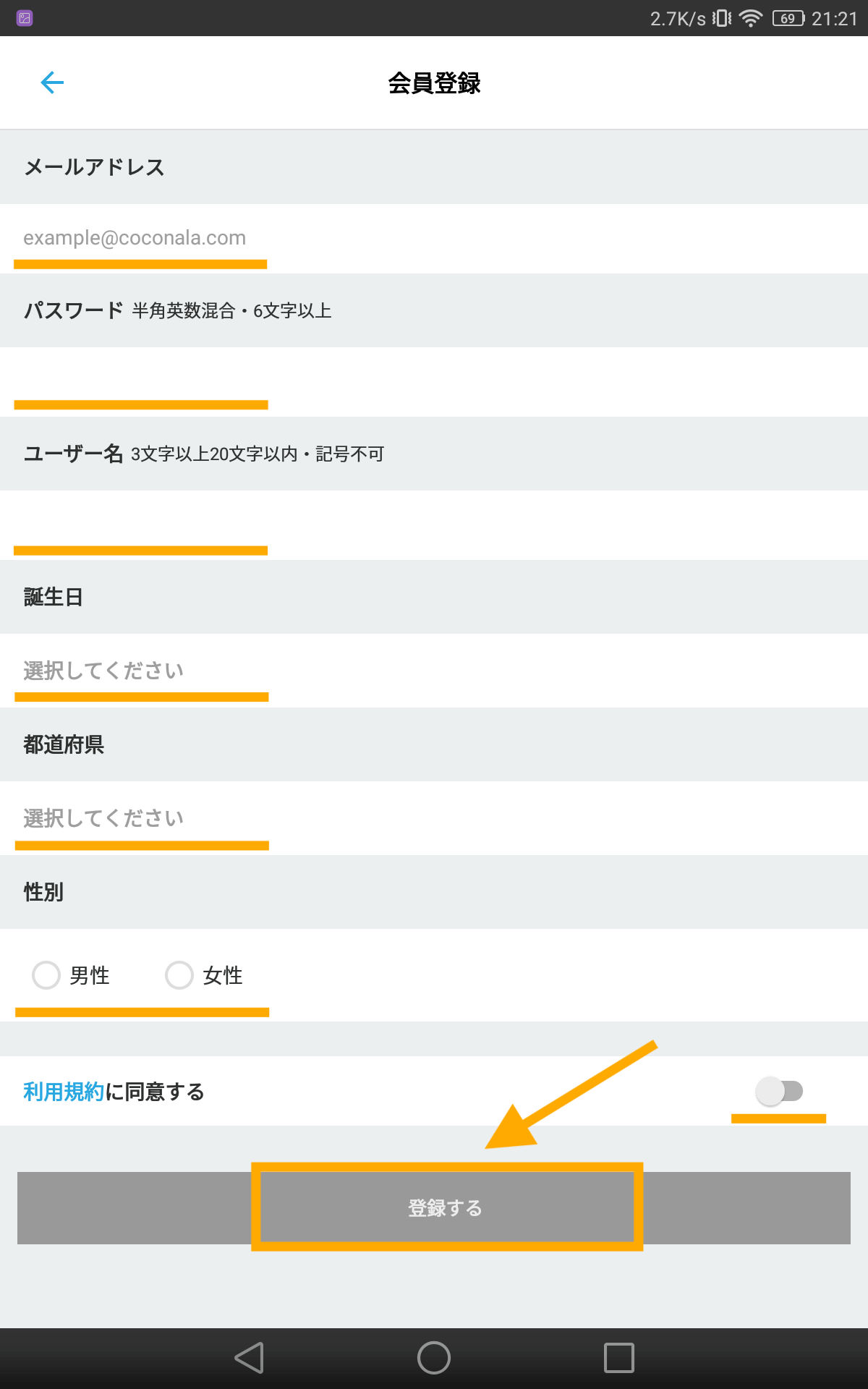This screenshot has width=868, height=1389.
Task: Tap the 会員登録 page title
Action: [434, 83]
